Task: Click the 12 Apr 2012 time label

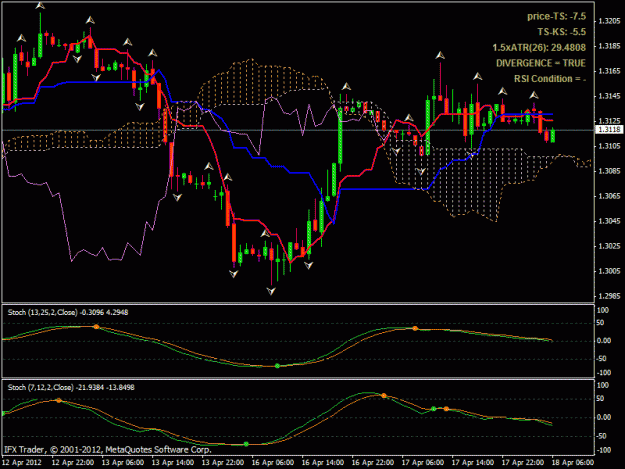Action: click(x=22, y=463)
